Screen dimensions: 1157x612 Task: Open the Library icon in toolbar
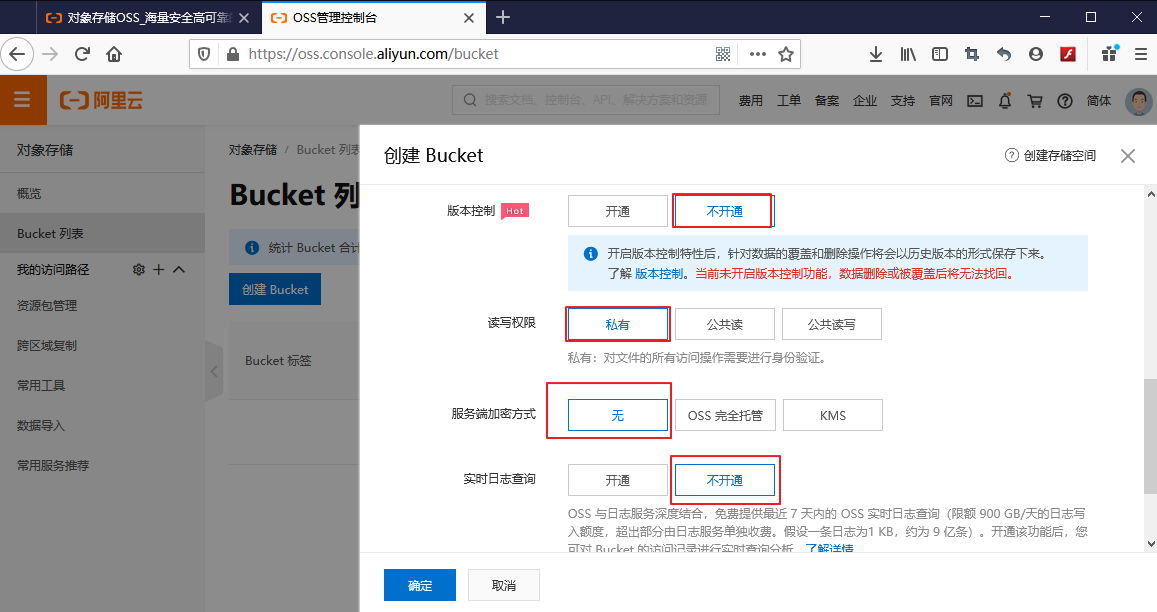(908, 54)
